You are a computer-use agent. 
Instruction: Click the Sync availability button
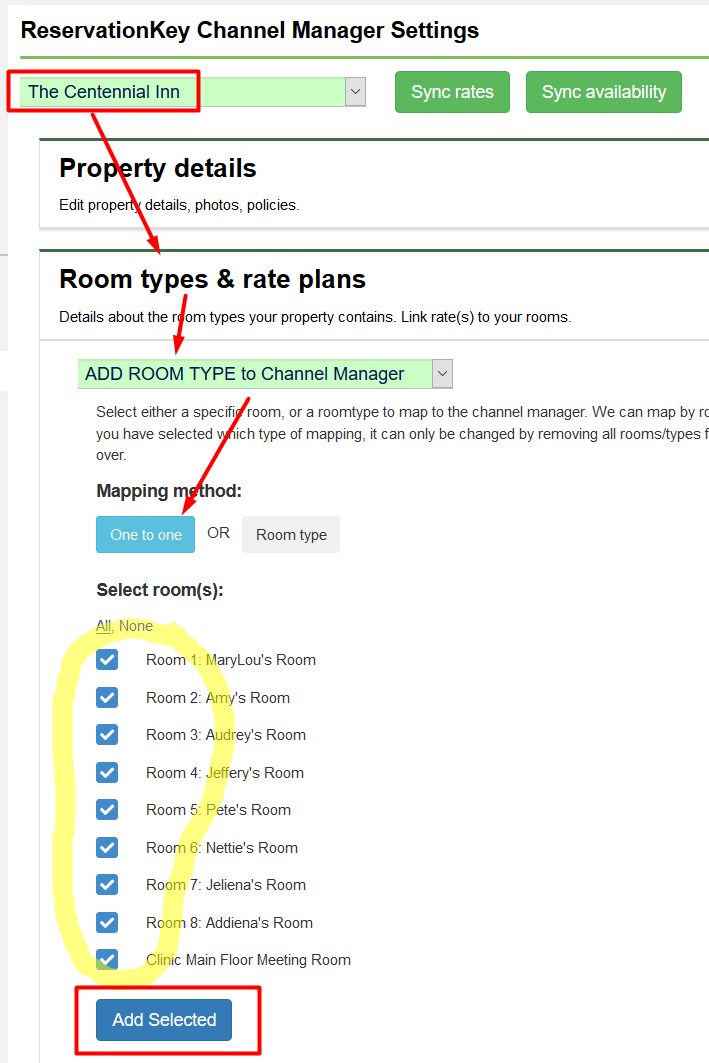[603, 92]
